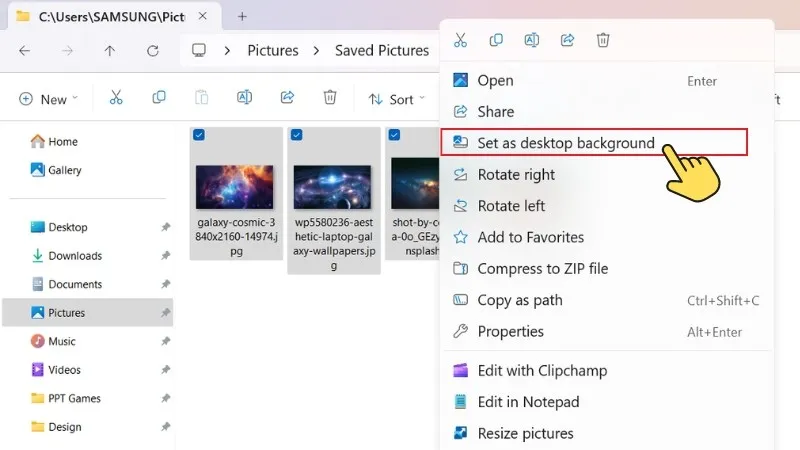Click the Rename icon in context menu
This screenshot has width=800, height=450.
click(532, 40)
